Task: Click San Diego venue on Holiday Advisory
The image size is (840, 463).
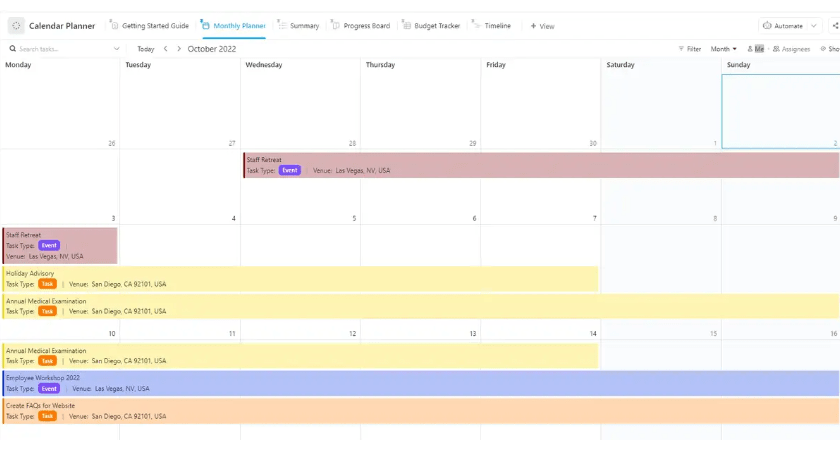Action: [x=129, y=284]
